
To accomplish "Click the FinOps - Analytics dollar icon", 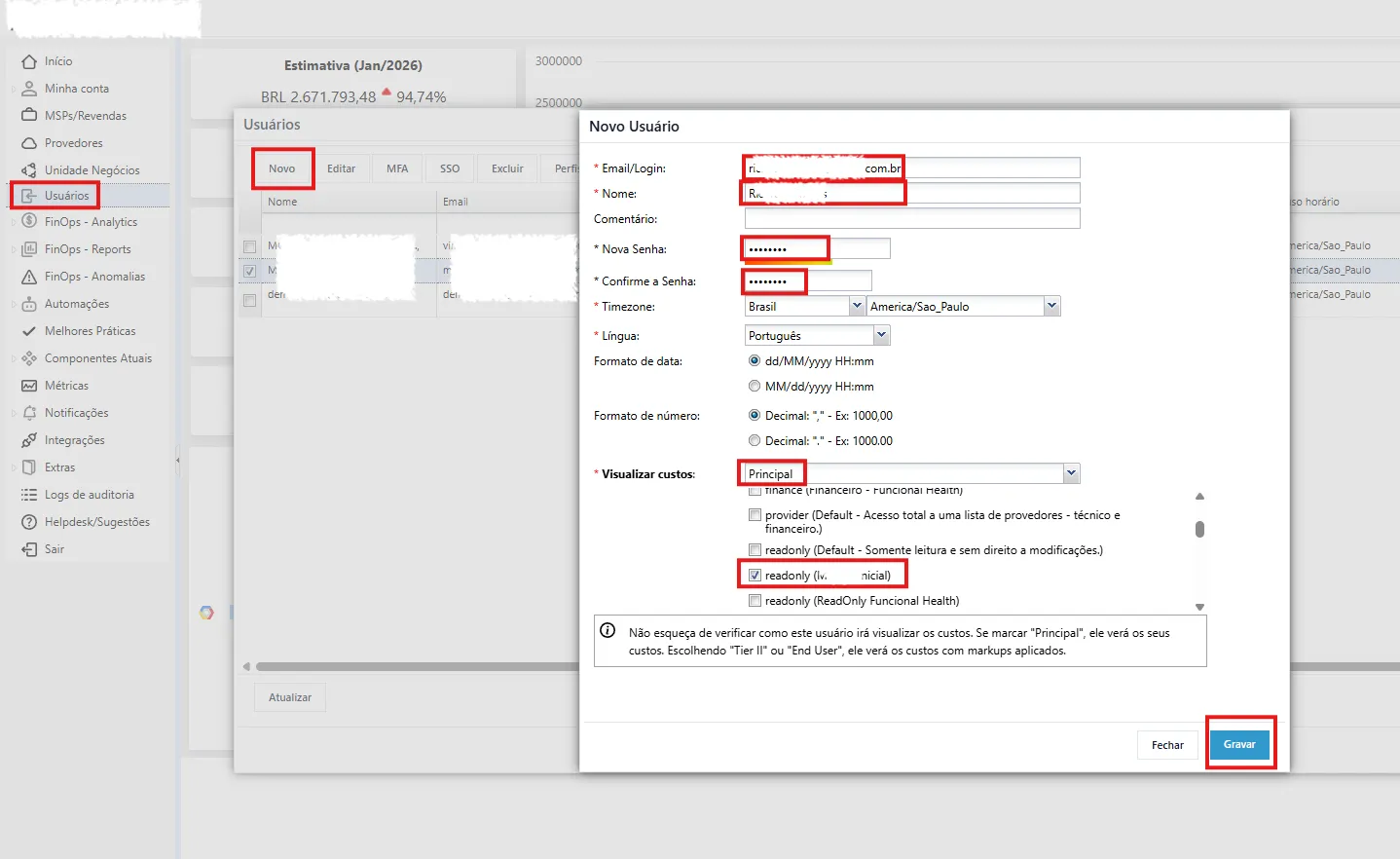I will [x=29, y=221].
